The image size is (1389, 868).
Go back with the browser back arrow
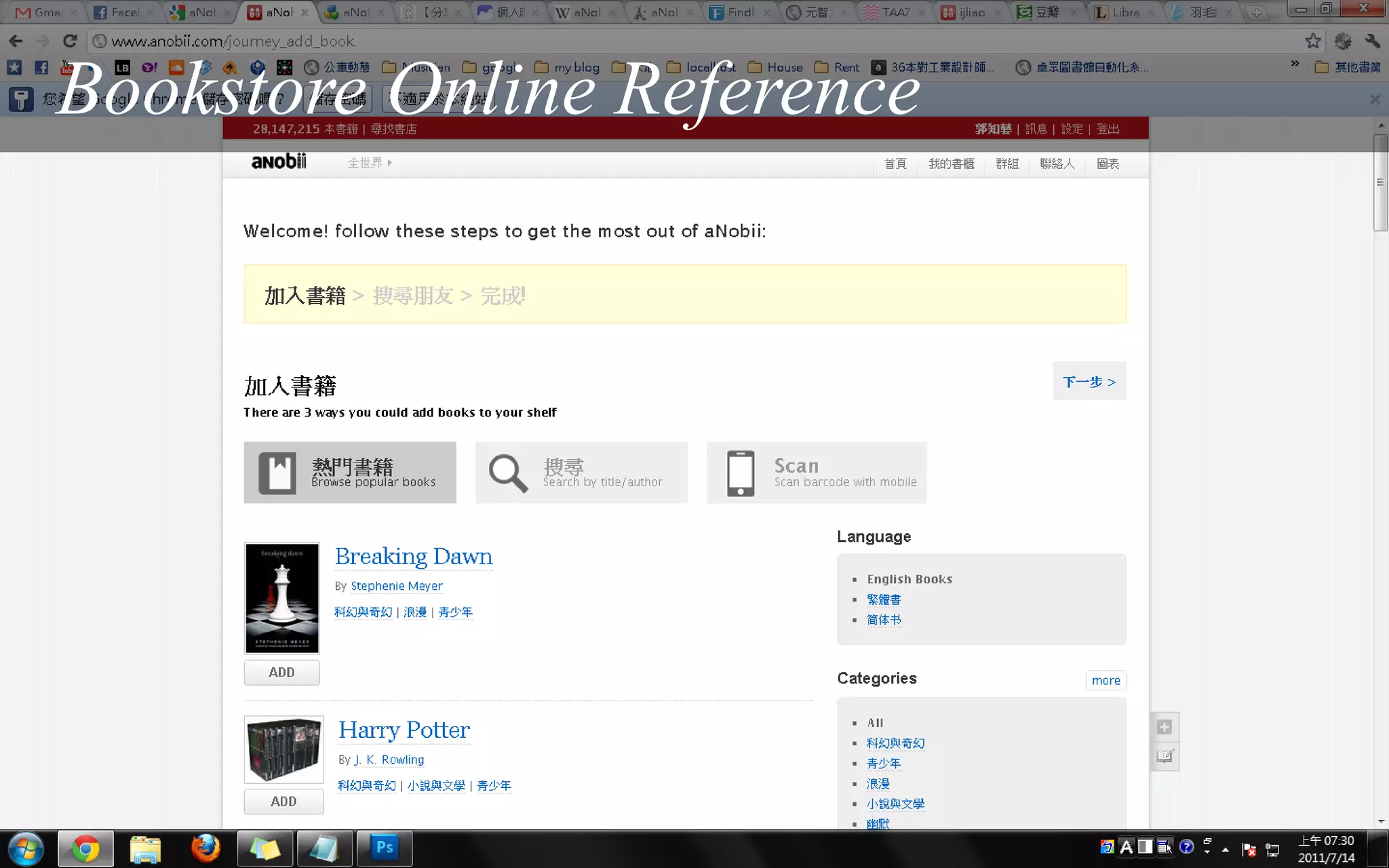pos(16,41)
